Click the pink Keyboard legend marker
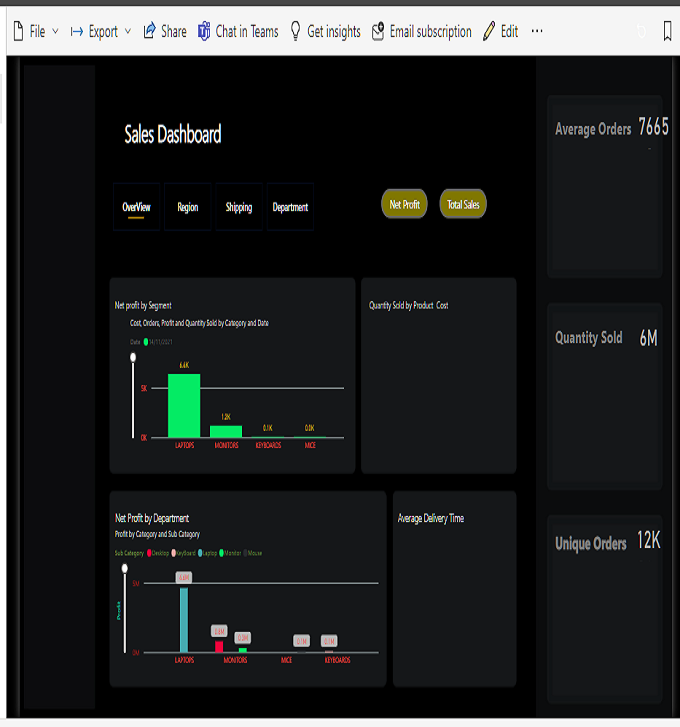 pyautogui.click(x=174, y=553)
